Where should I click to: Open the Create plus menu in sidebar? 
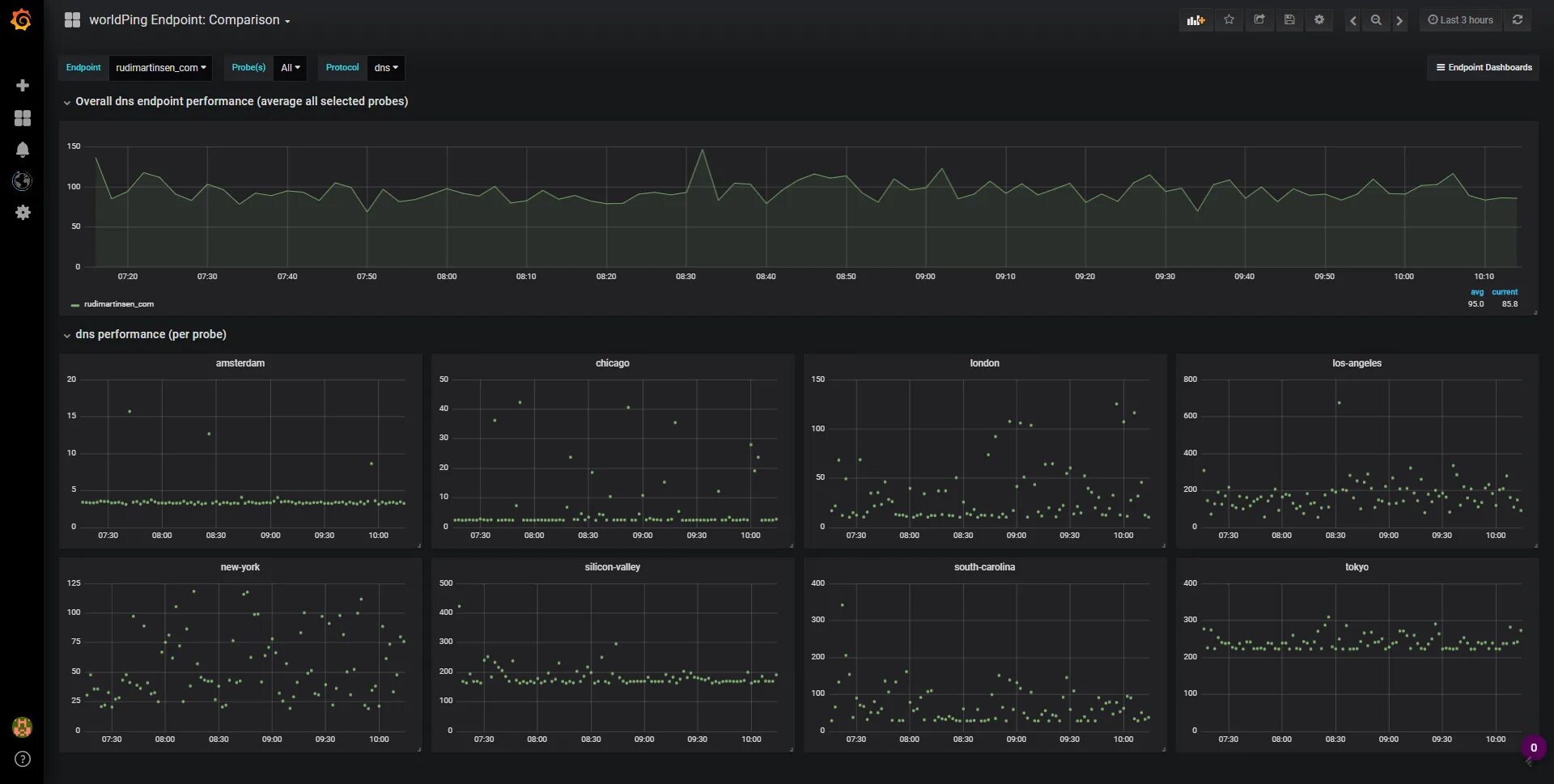[x=23, y=85]
